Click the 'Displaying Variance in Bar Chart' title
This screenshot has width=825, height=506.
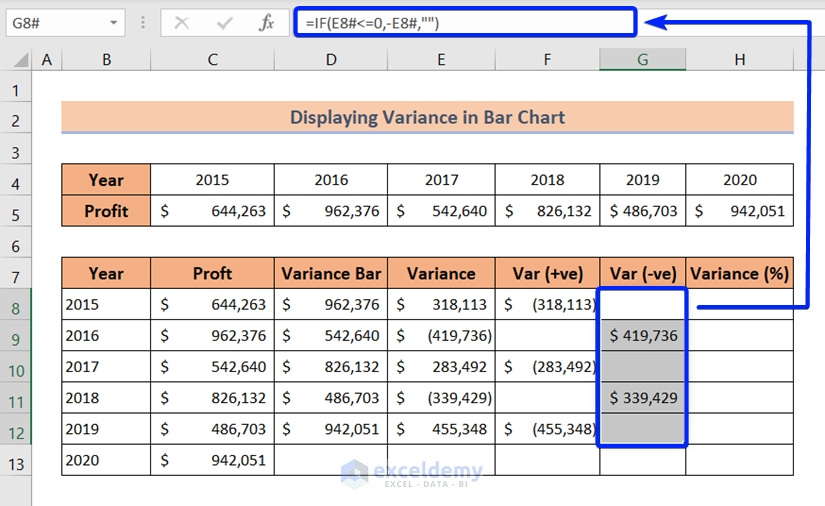pyautogui.click(x=427, y=117)
